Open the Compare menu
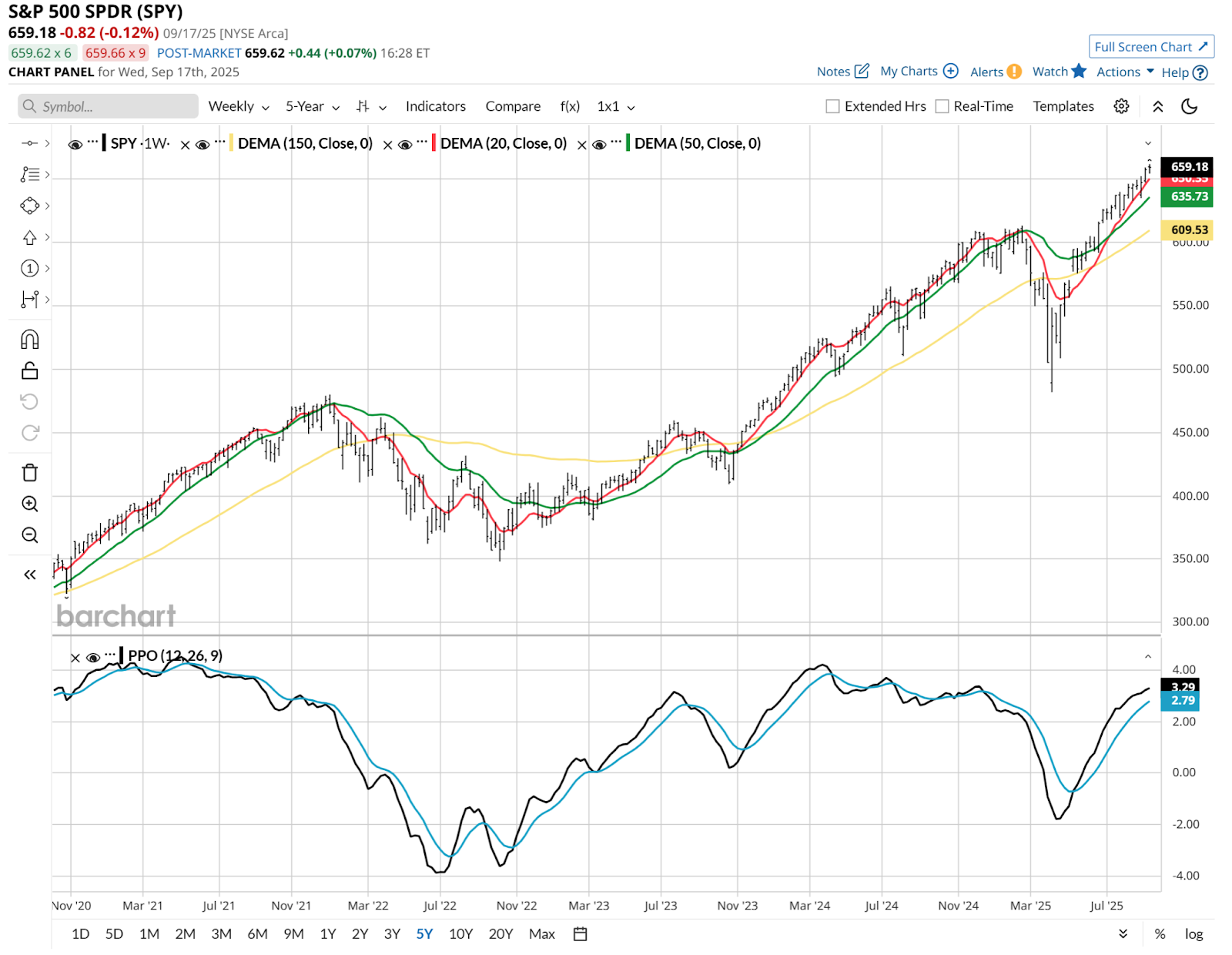Screen dimensions: 1232x955 [x=513, y=106]
